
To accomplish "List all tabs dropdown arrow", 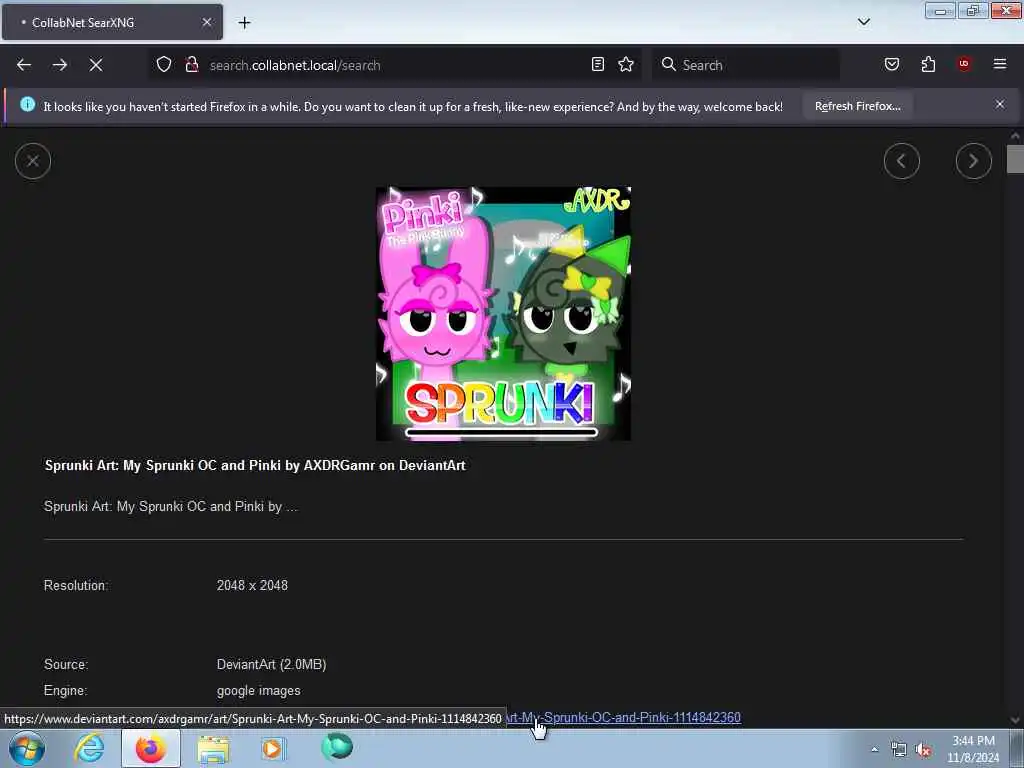I will click(x=864, y=22).
